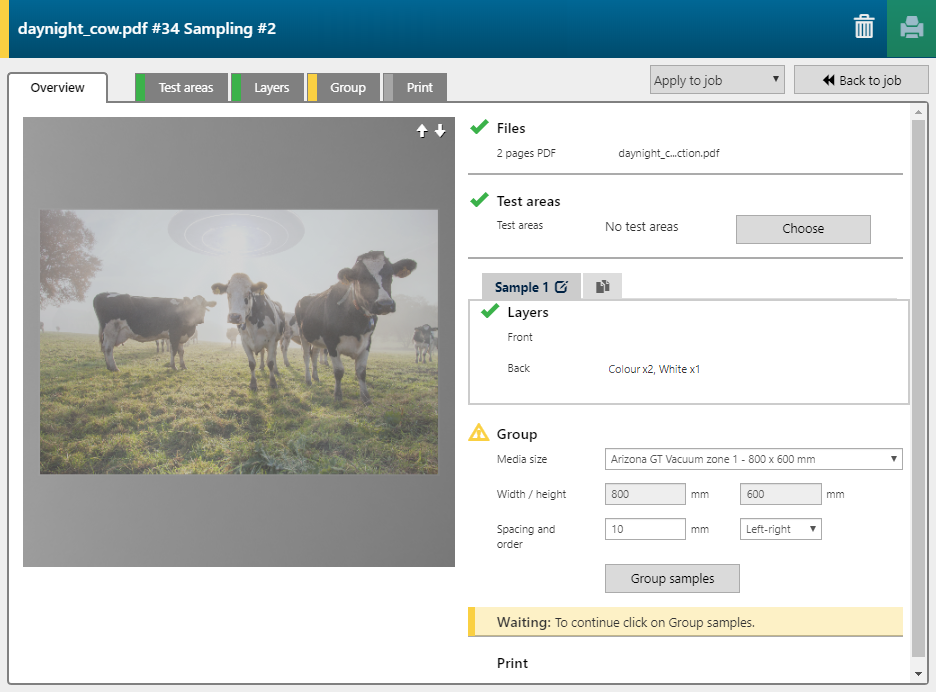Move preview down with the down arrow
Image resolution: width=936 pixels, height=692 pixels.
point(440,131)
